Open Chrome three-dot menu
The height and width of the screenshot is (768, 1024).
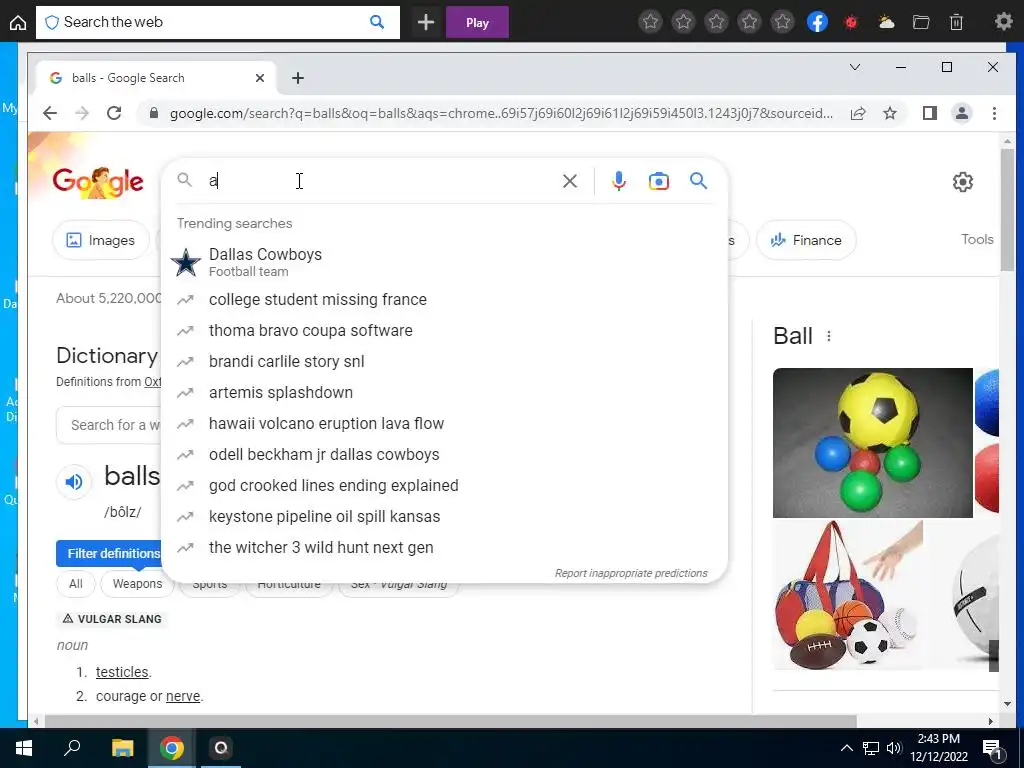(x=994, y=113)
